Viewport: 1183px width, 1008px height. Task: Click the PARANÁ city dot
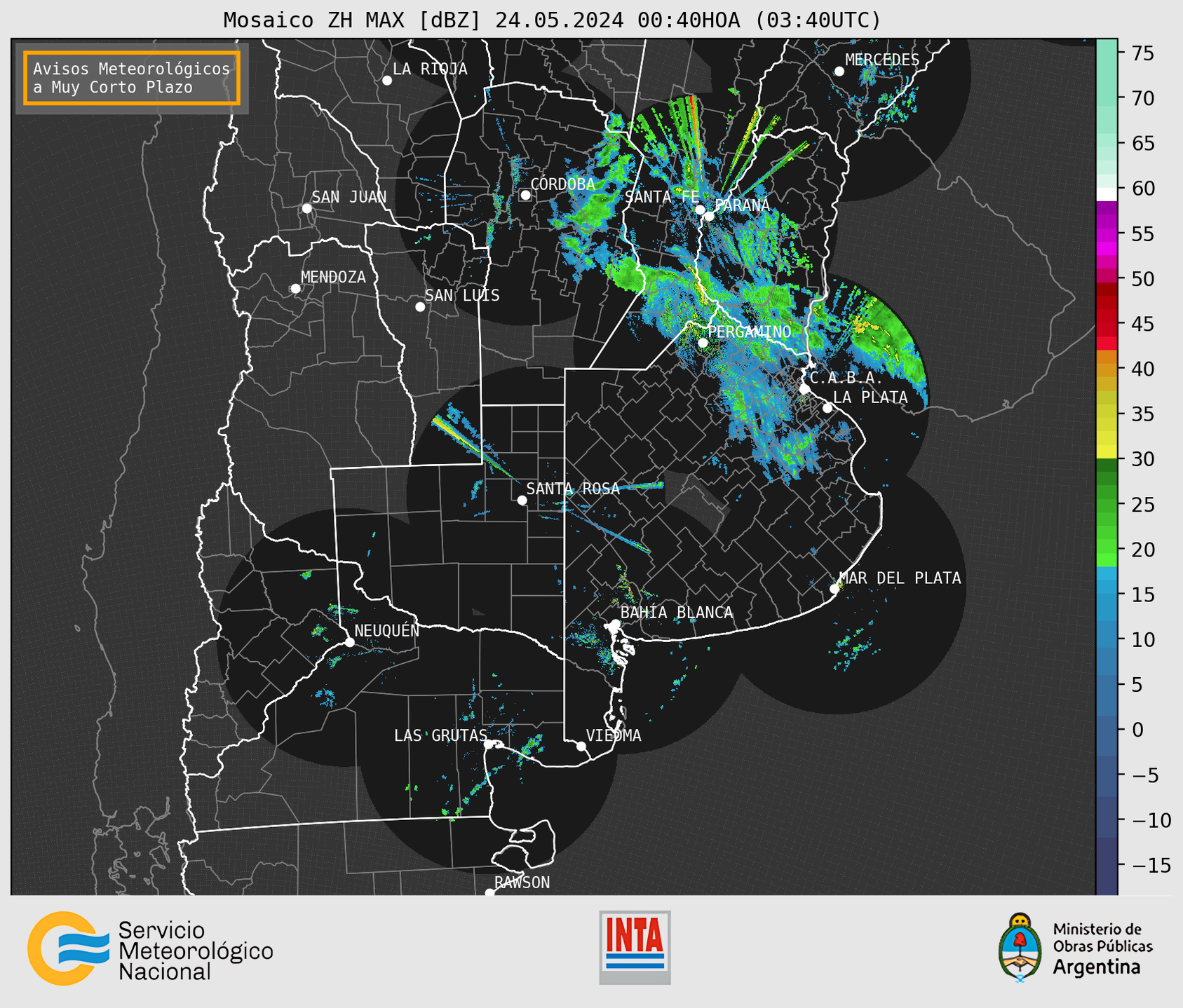710,216
